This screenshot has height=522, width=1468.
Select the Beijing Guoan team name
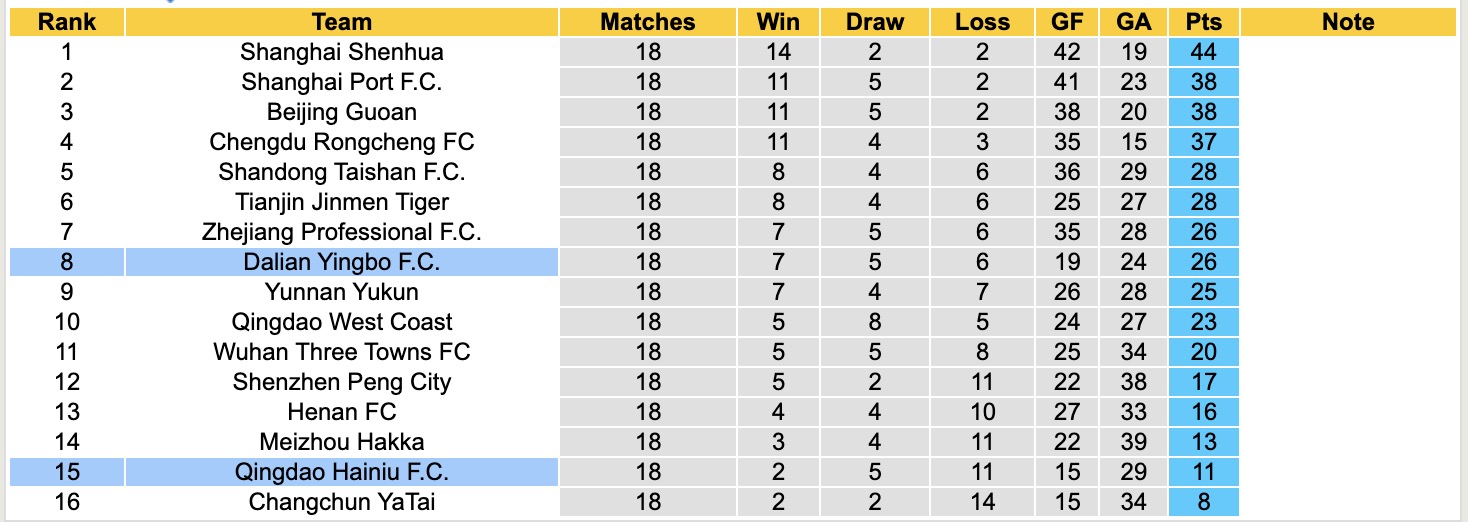(x=342, y=112)
